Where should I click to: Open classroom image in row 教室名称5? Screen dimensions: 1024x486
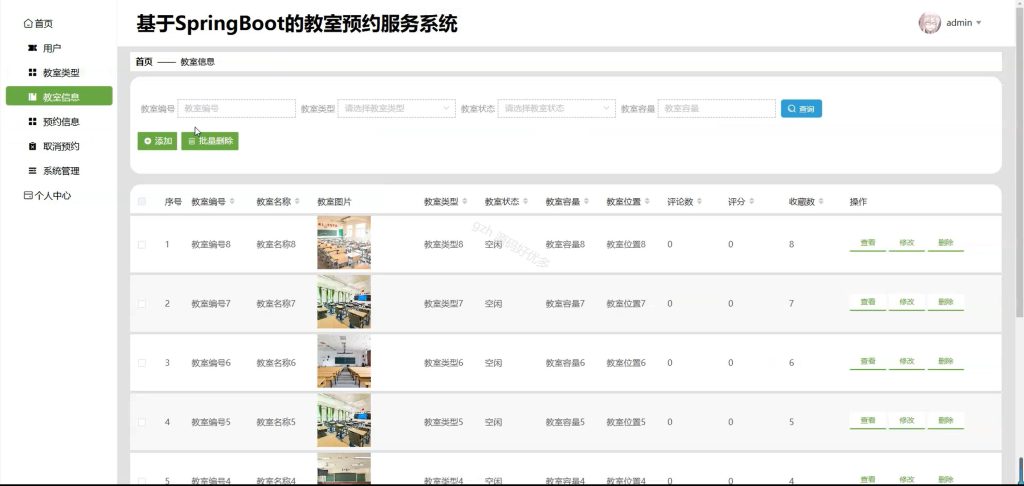(344, 420)
